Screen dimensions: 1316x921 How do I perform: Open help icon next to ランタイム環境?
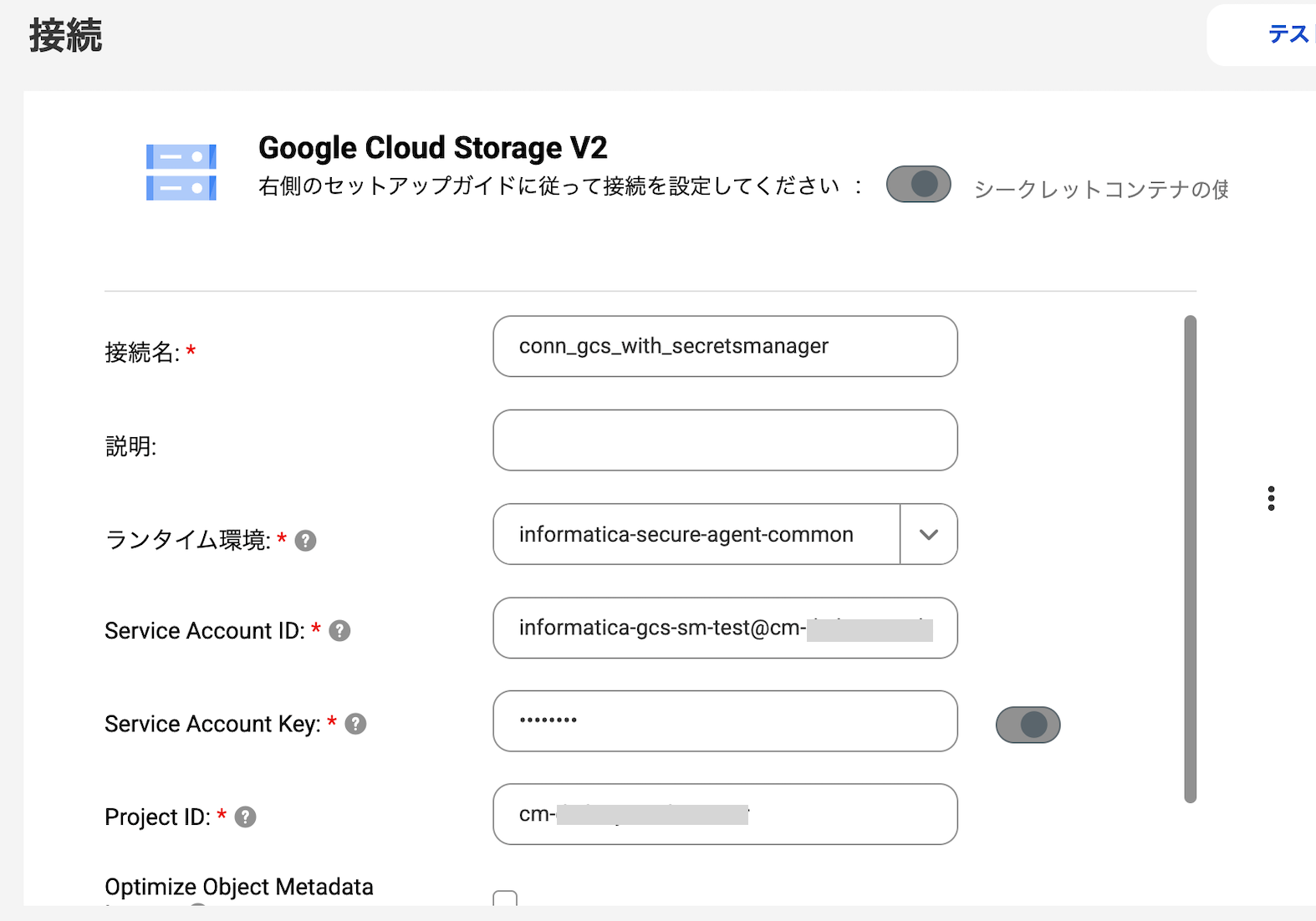coord(306,541)
